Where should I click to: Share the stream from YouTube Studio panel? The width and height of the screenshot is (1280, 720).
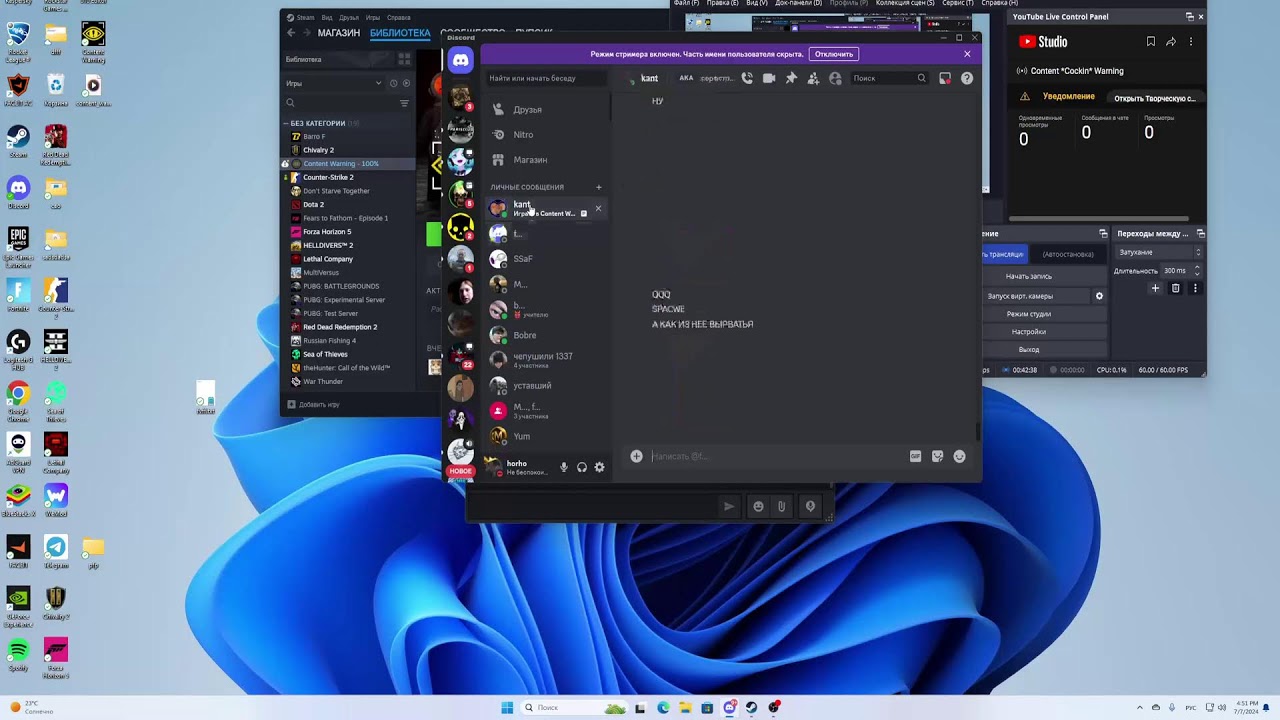pyautogui.click(x=1171, y=42)
